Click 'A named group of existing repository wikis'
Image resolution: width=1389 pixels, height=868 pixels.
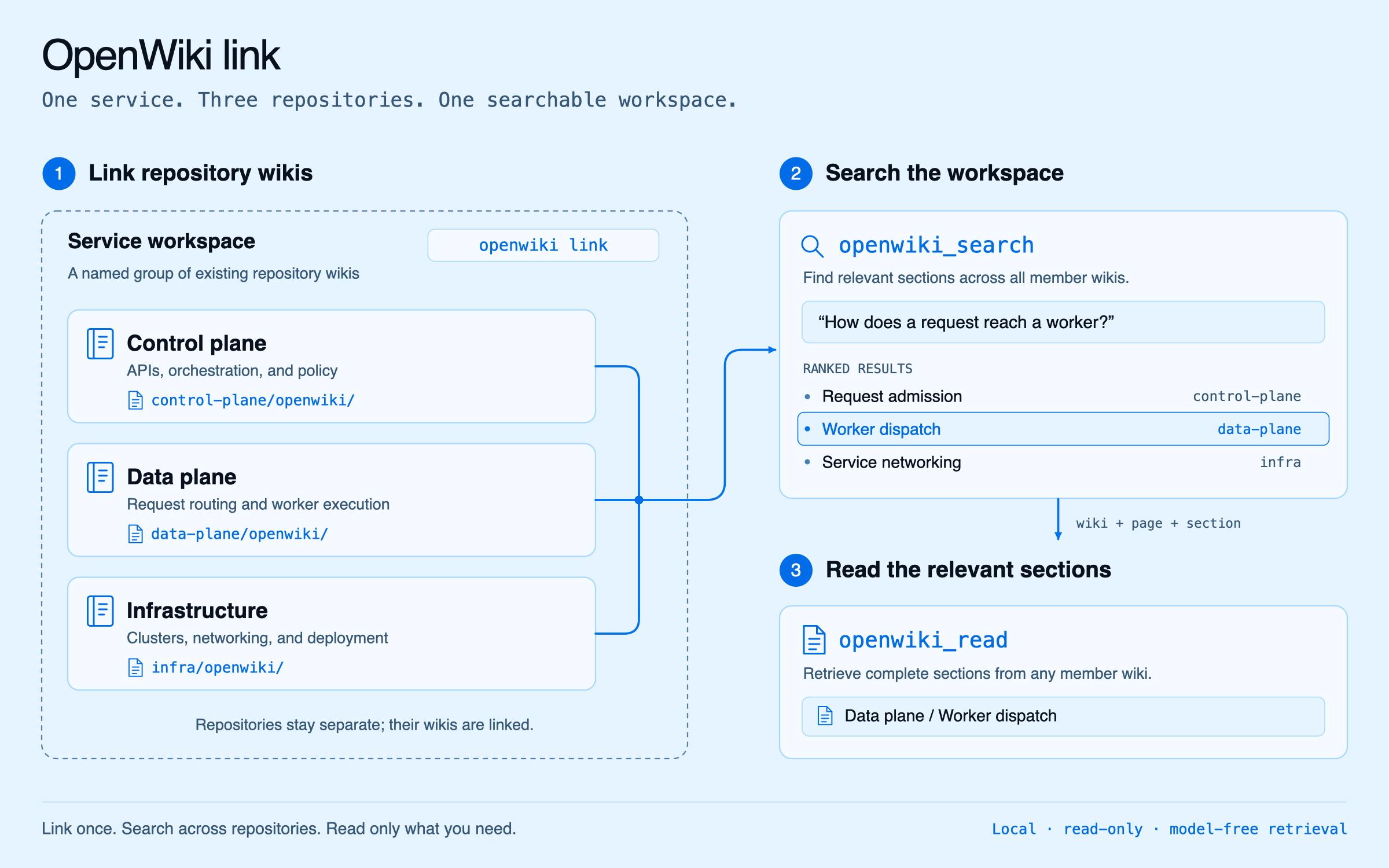click(x=214, y=274)
